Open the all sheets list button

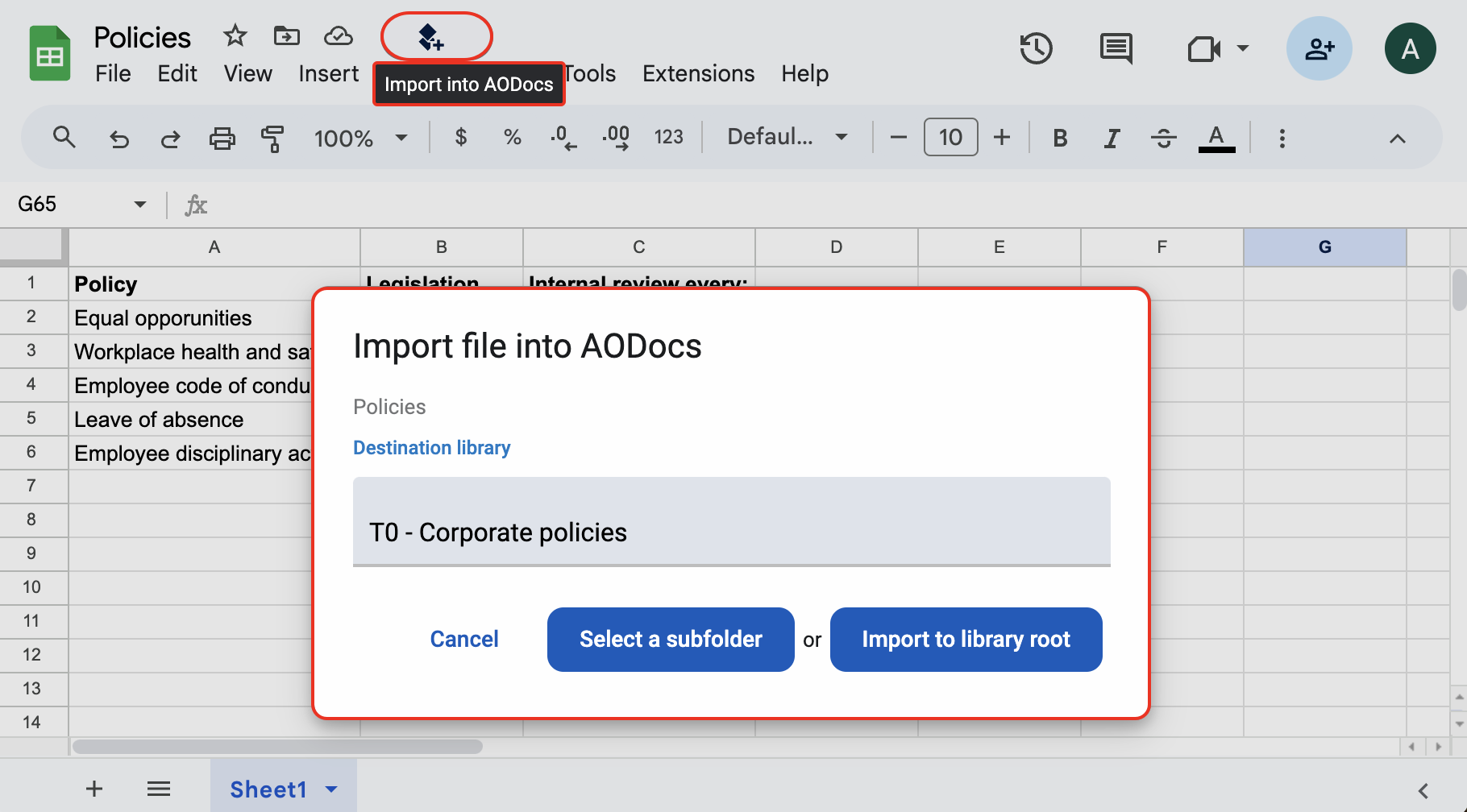coord(159,789)
